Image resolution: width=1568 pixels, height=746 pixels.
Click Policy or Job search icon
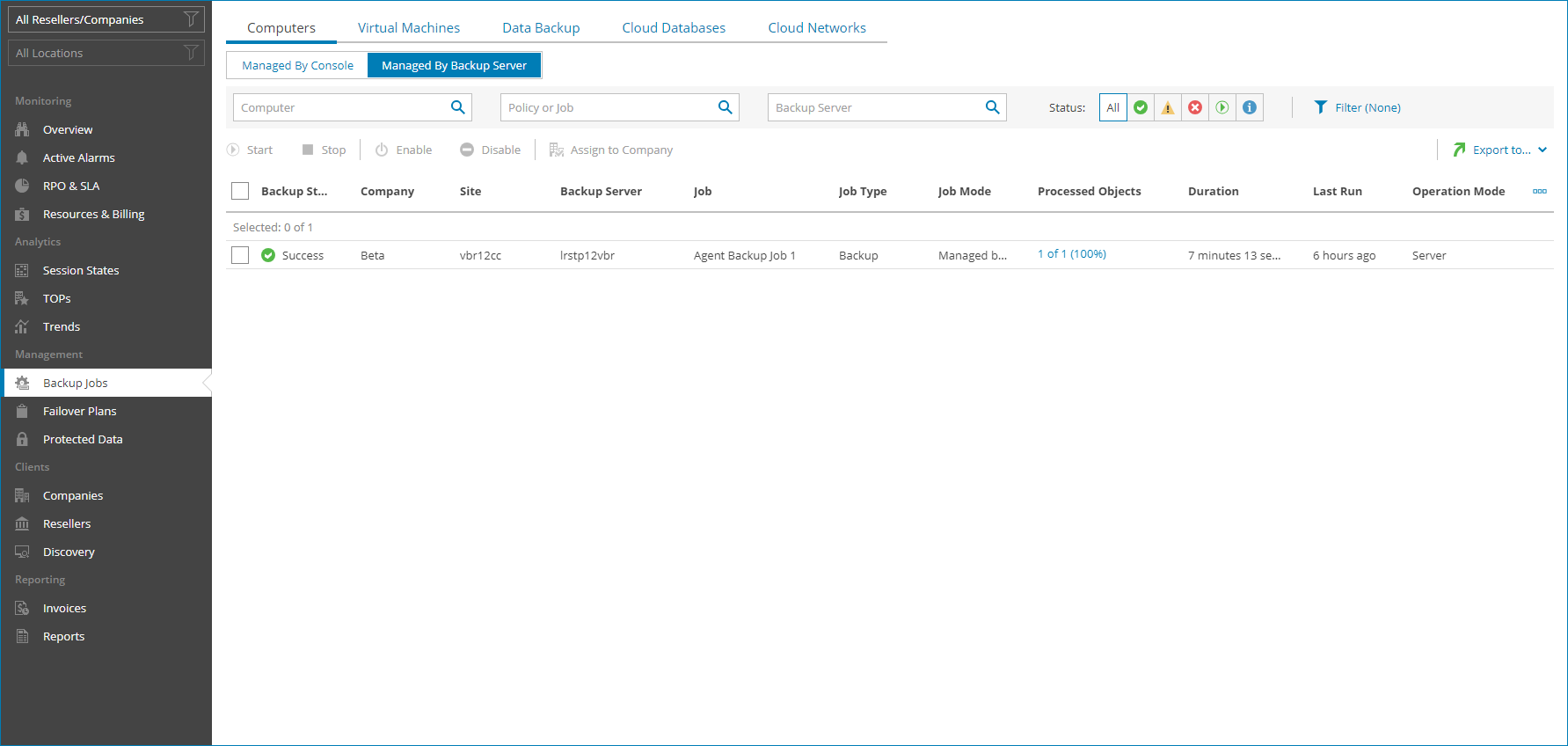pyautogui.click(x=725, y=107)
